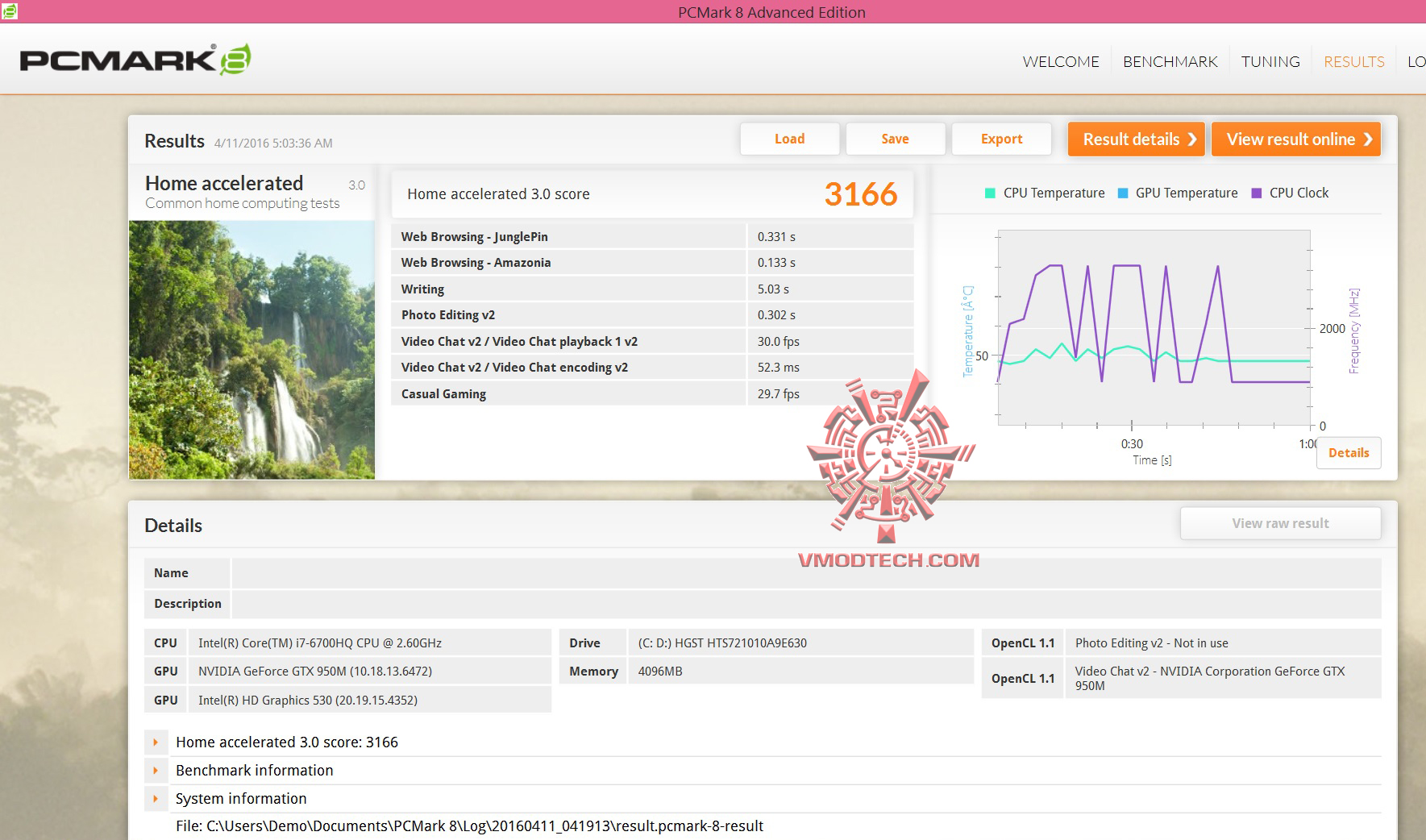The image size is (1426, 840).
Task: Export the result file
Action: coord(1002,139)
